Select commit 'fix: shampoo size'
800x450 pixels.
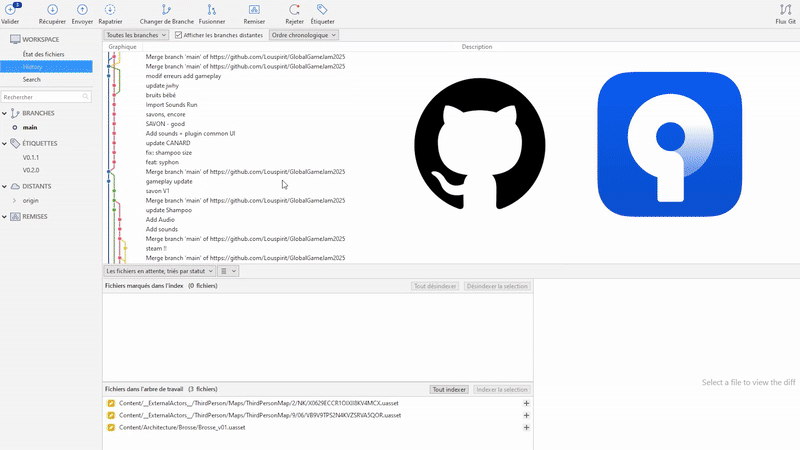tap(169, 153)
